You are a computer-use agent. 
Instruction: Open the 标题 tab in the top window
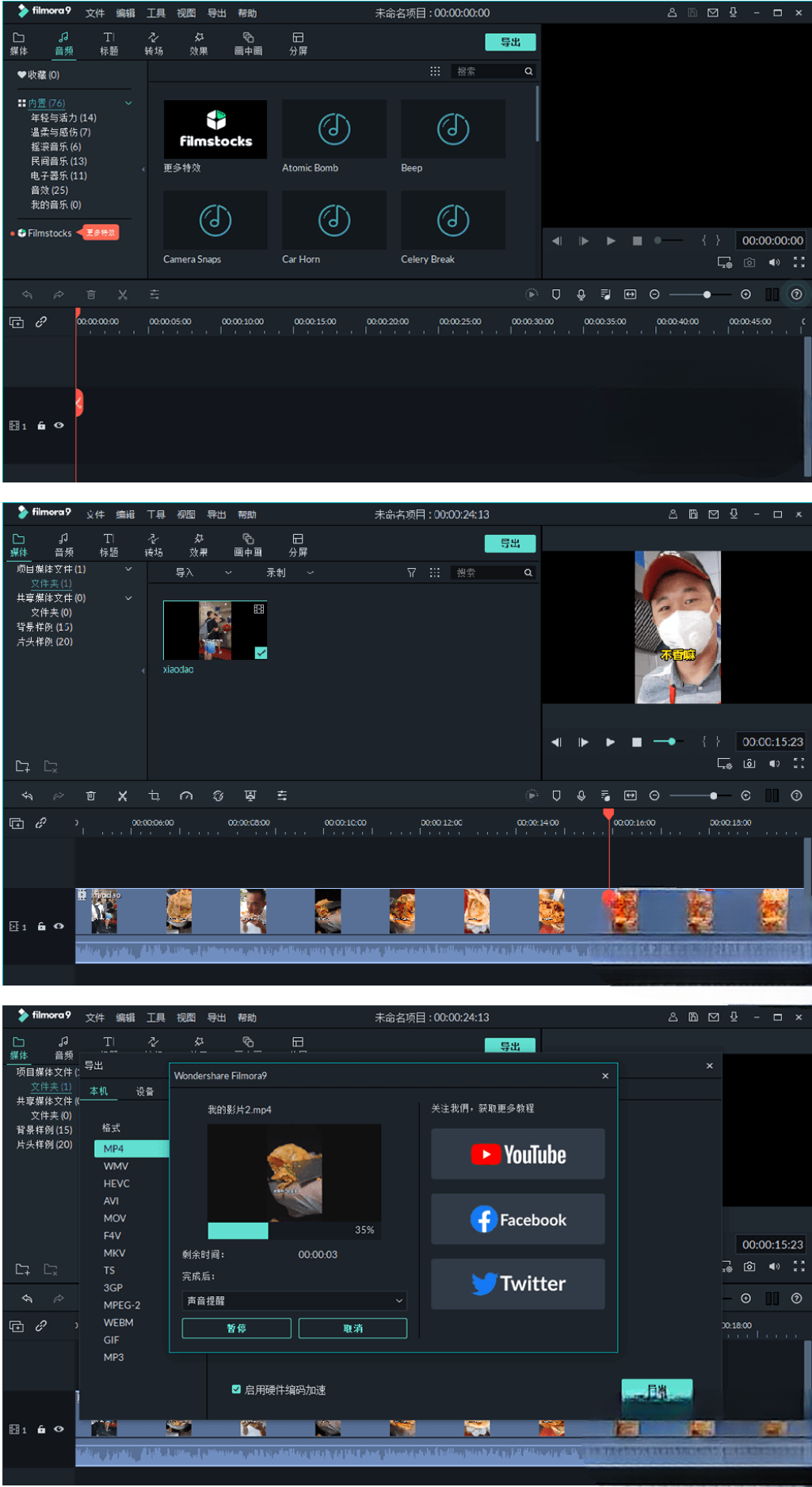(109, 44)
